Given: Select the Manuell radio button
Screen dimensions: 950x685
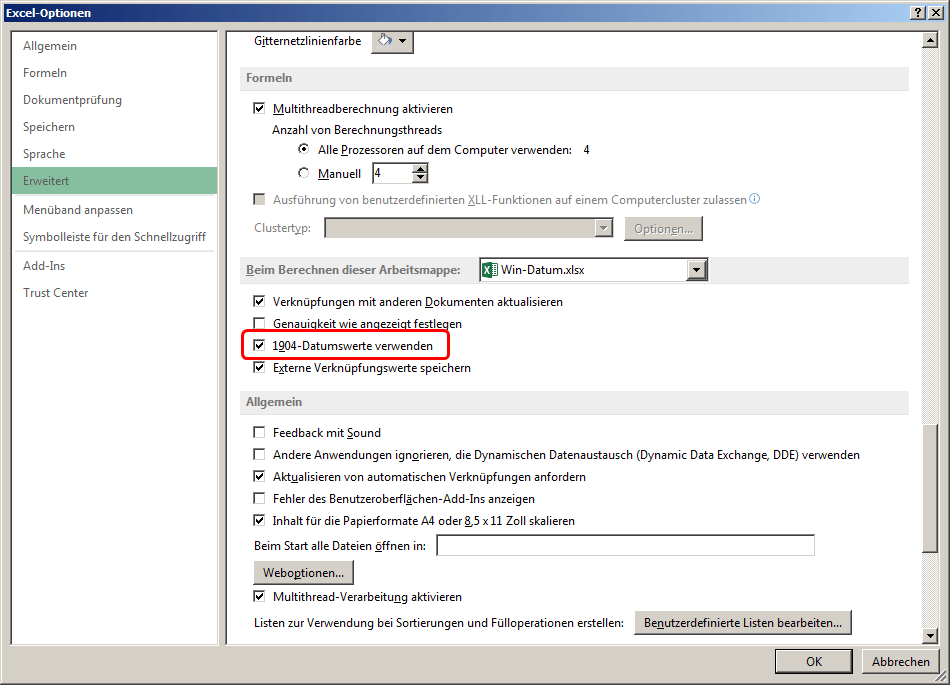Looking at the screenshot, I should pyautogui.click(x=304, y=173).
